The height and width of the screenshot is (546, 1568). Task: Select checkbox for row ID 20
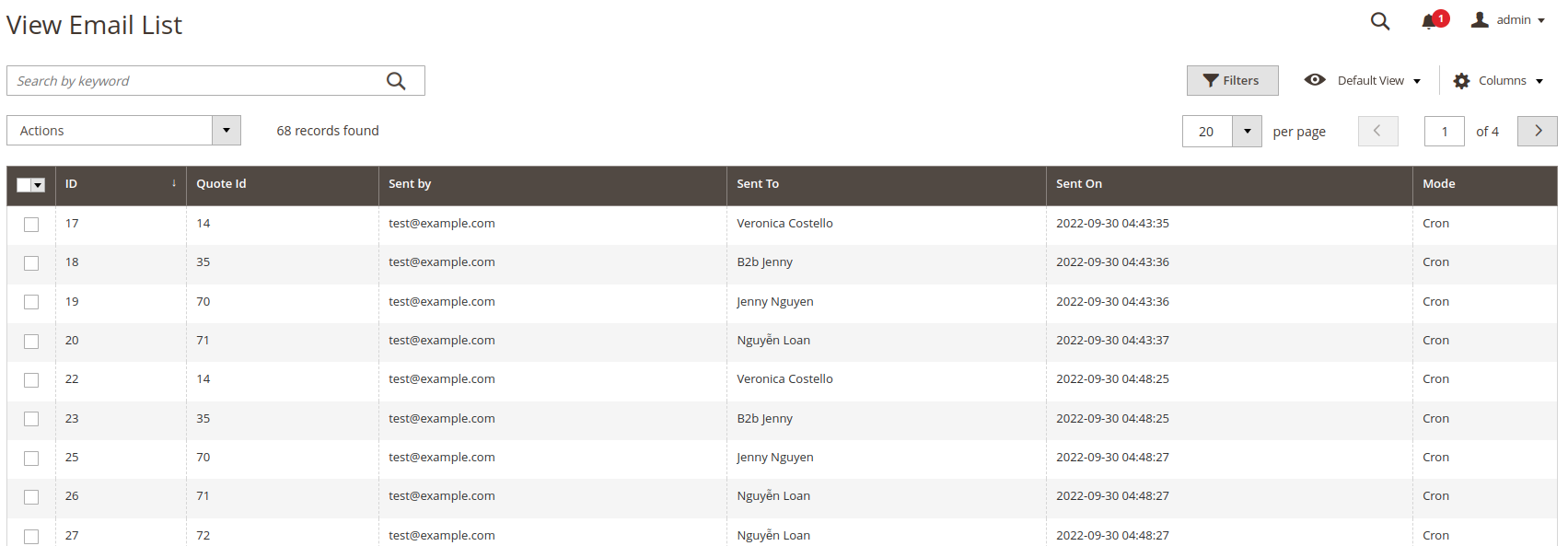[x=31, y=342]
